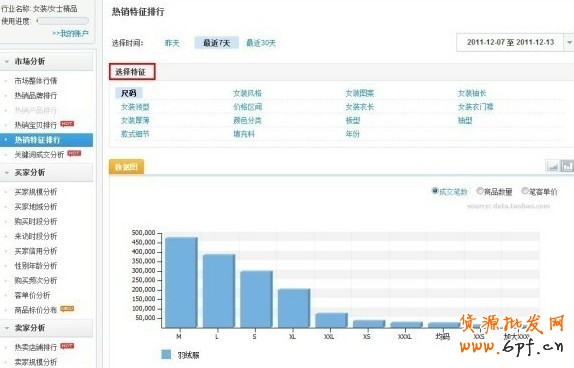
Task: Open 商品标价分布 in the sidebar
Action: click(x=36, y=310)
